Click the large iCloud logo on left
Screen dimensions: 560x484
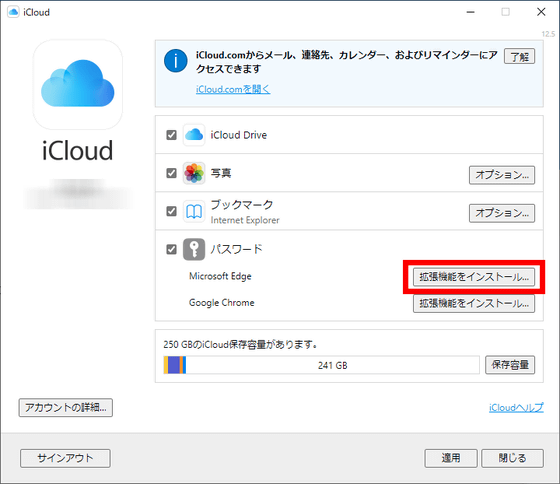click(78, 84)
